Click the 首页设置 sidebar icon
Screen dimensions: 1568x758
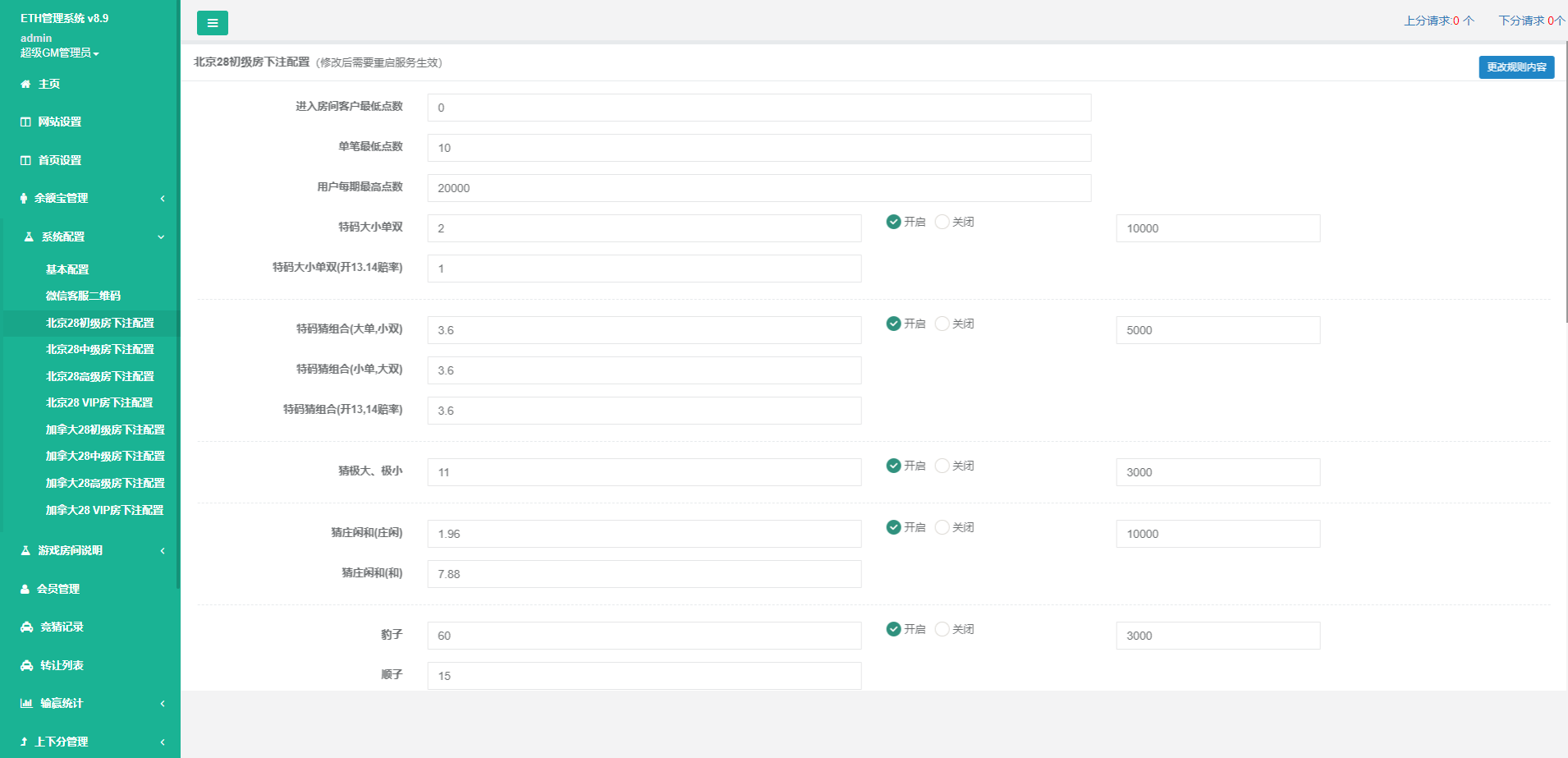(x=25, y=160)
